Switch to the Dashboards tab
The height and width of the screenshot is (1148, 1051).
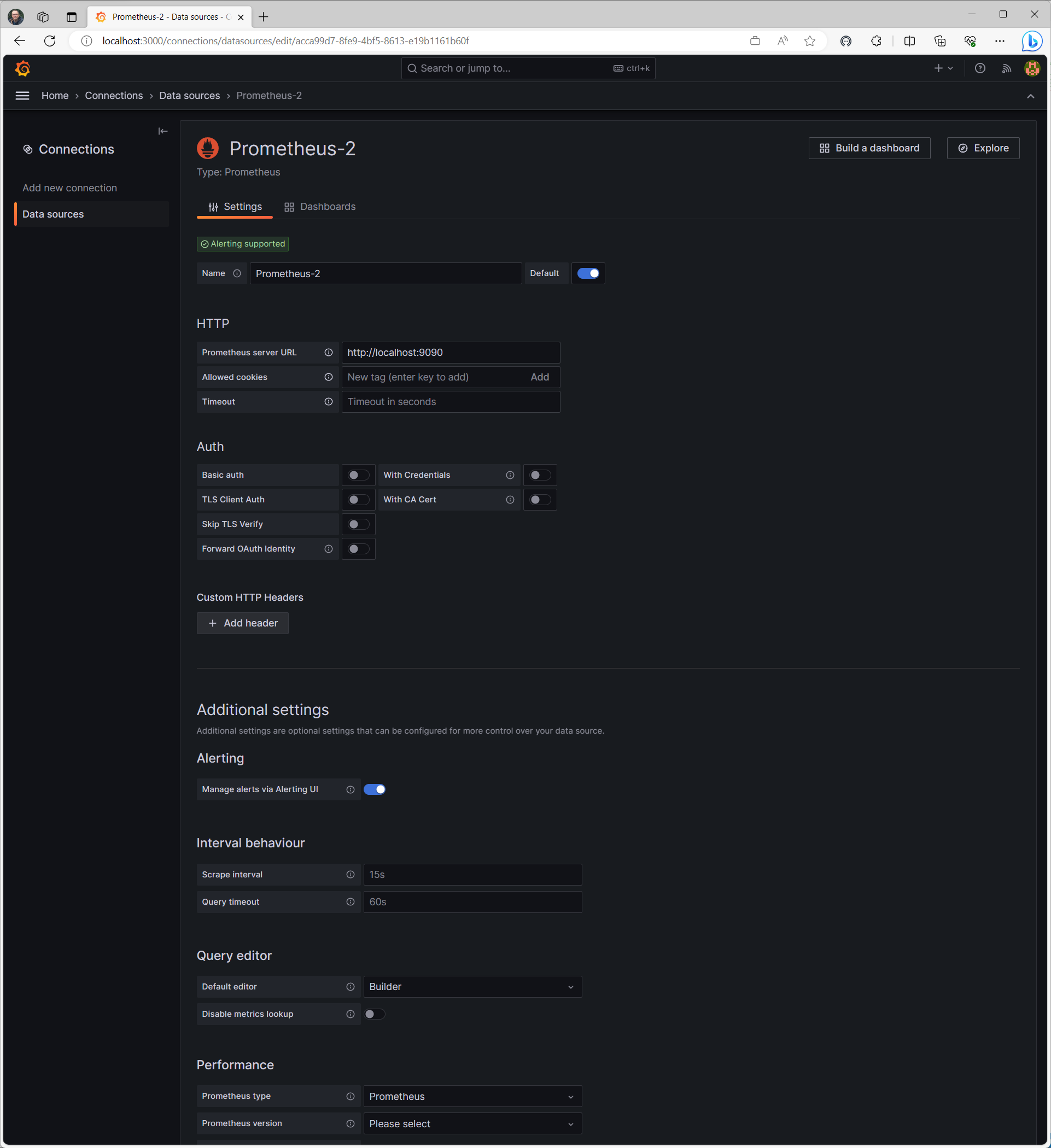[320, 207]
